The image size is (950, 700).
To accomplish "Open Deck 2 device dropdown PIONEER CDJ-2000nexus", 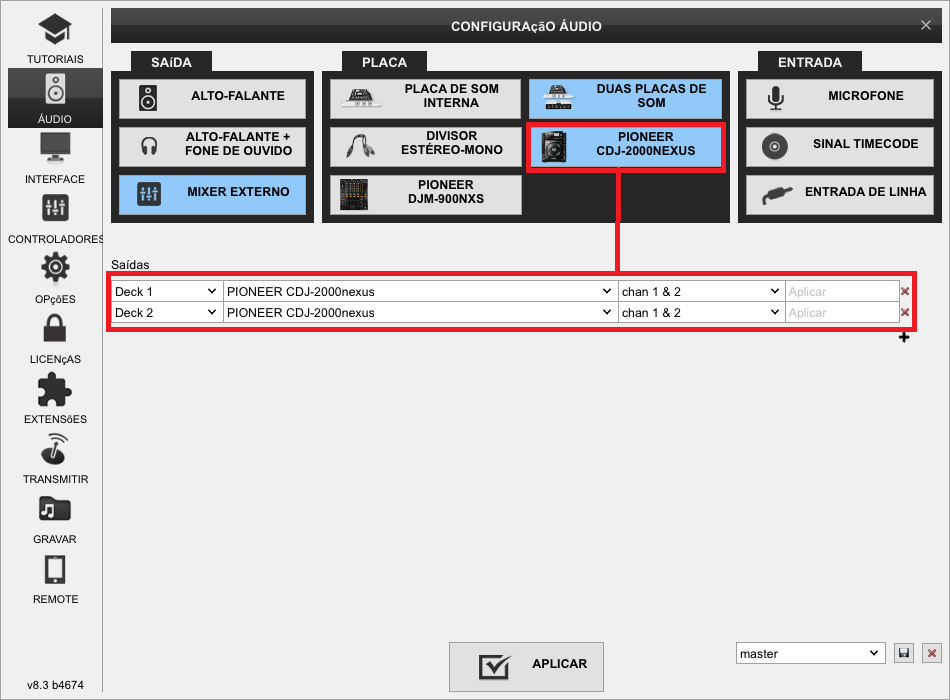I will coord(420,313).
